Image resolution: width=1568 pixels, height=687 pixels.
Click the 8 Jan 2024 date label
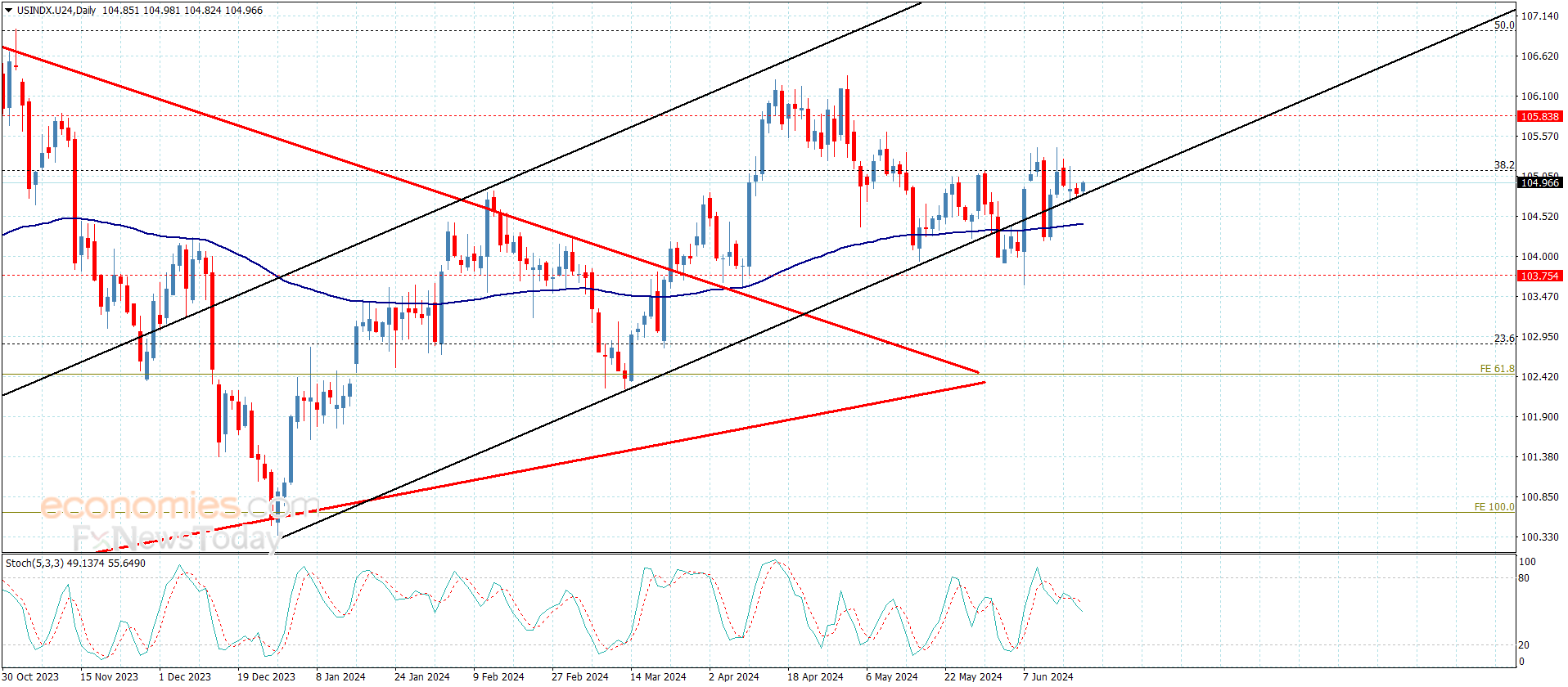pos(340,676)
